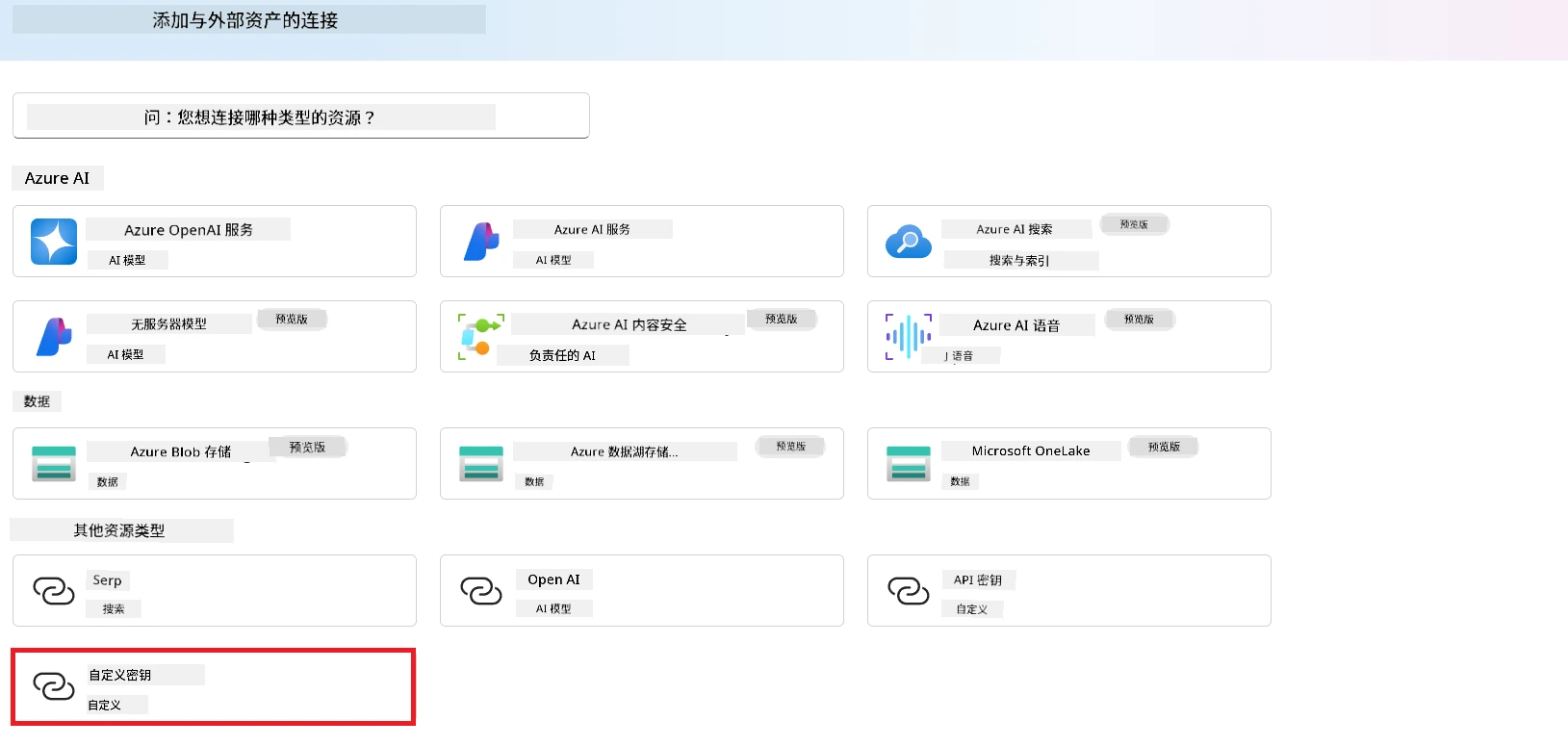This screenshot has width=1568, height=746.
Task: Click the 预览版 badge on 无服务器模型
Action: pyautogui.click(x=292, y=319)
